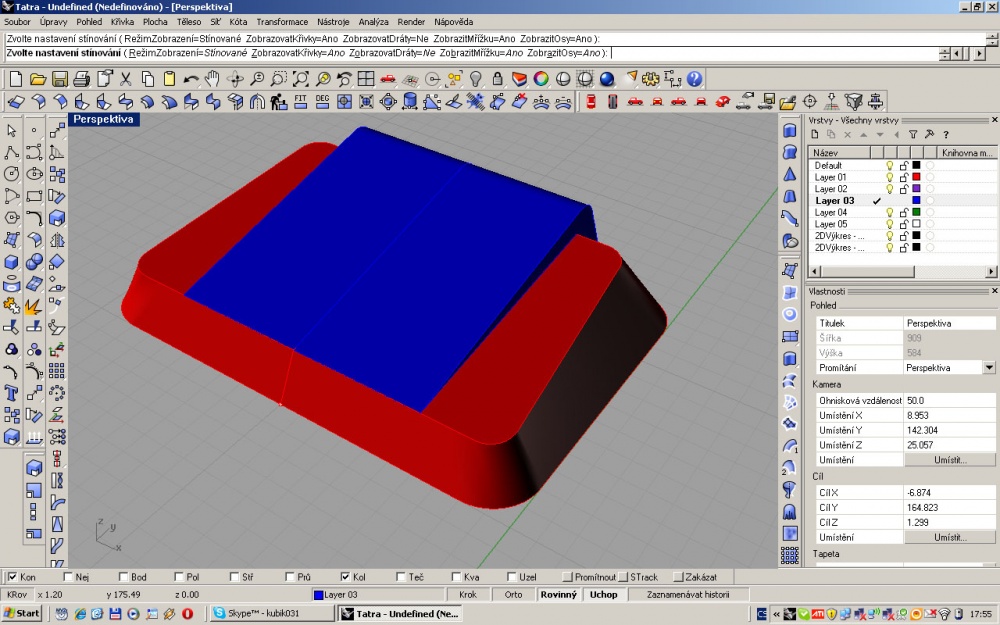
Task: Click the Save file icon
Action: (x=60, y=79)
